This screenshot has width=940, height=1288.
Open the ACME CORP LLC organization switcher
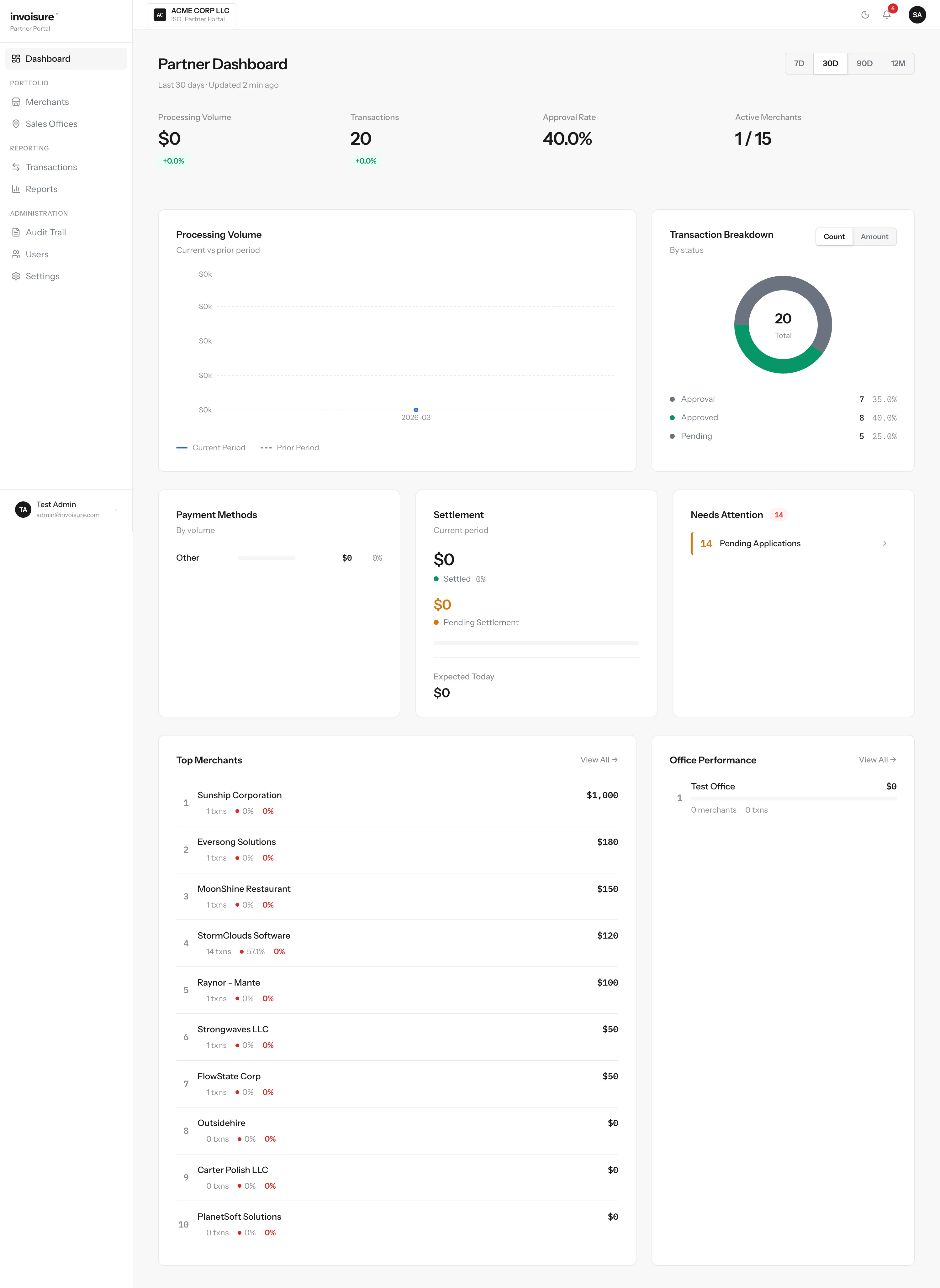(191, 14)
